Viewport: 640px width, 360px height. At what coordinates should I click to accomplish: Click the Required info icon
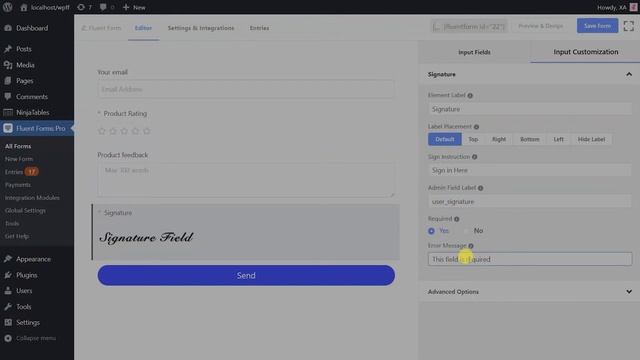point(457,219)
